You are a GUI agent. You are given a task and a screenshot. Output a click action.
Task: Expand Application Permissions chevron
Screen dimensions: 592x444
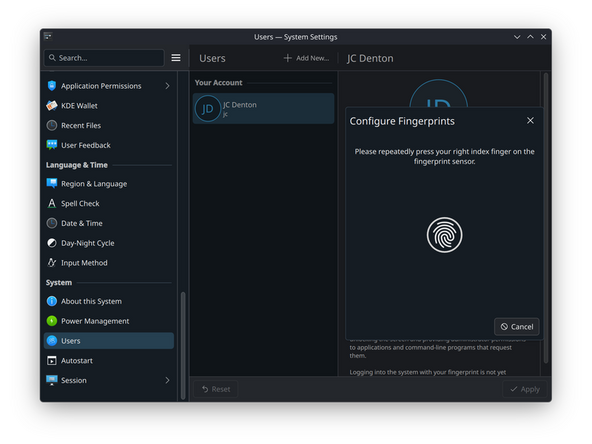pyautogui.click(x=167, y=86)
